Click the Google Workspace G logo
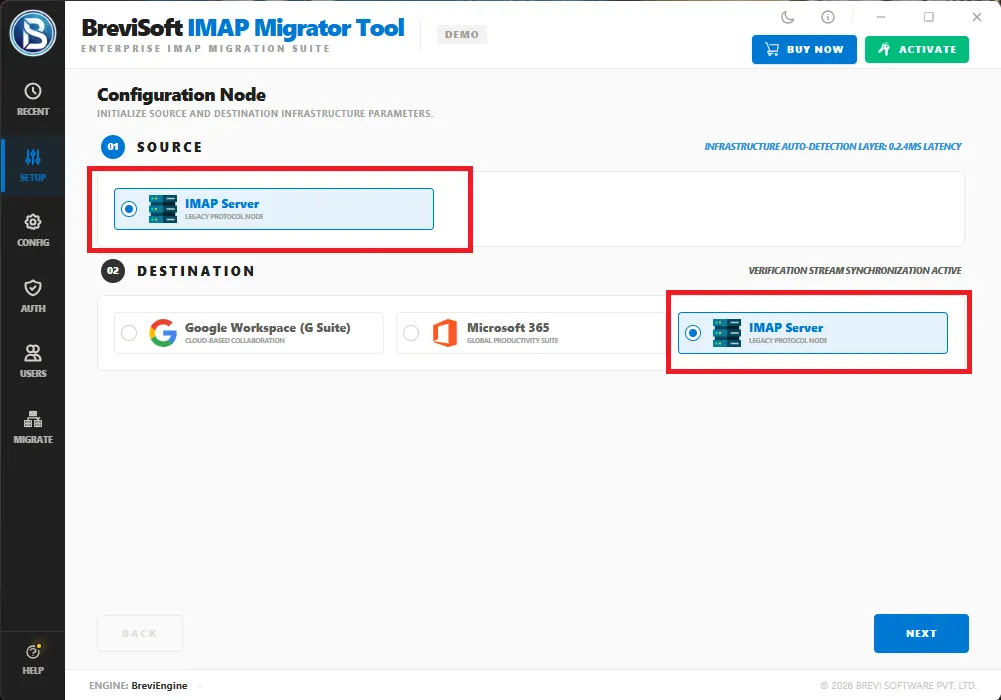Image resolution: width=1001 pixels, height=700 pixels. click(x=163, y=332)
